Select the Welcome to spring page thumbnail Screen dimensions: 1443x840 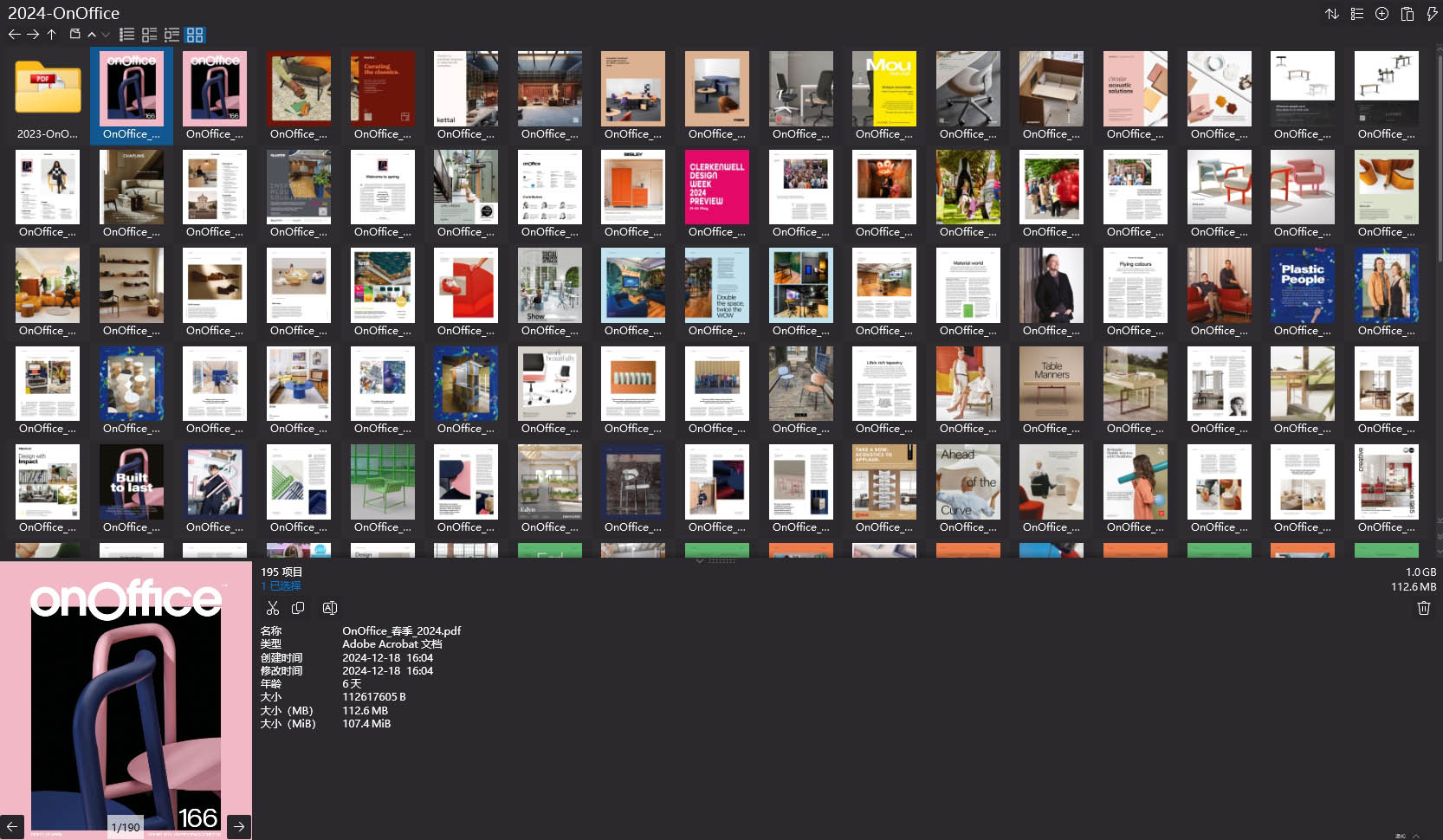(x=382, y=187)
